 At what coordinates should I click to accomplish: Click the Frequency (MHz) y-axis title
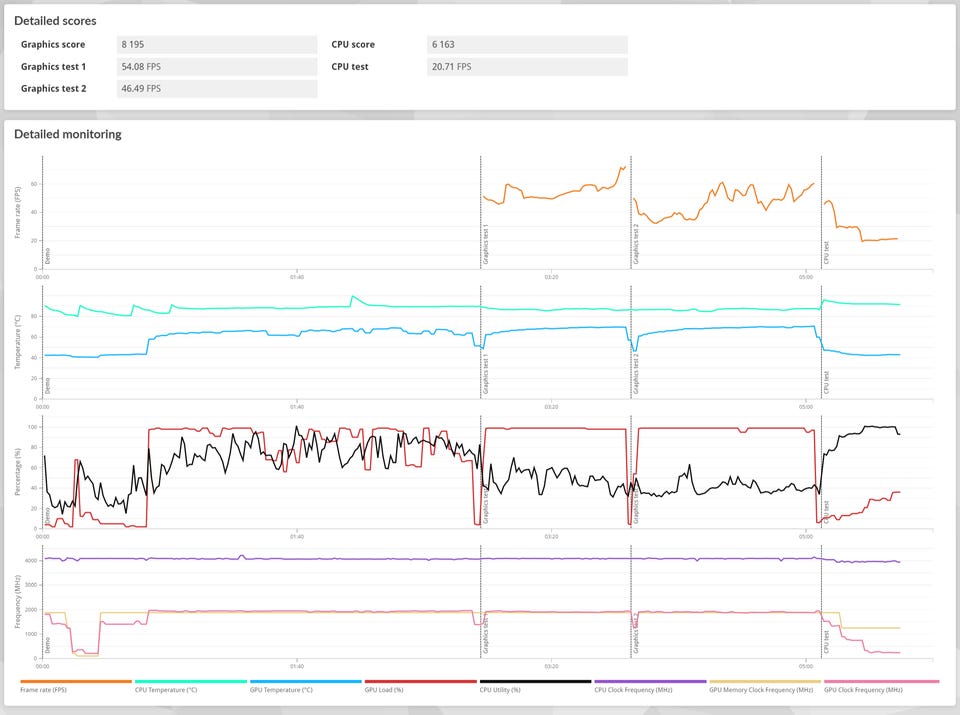pos(18,602)
